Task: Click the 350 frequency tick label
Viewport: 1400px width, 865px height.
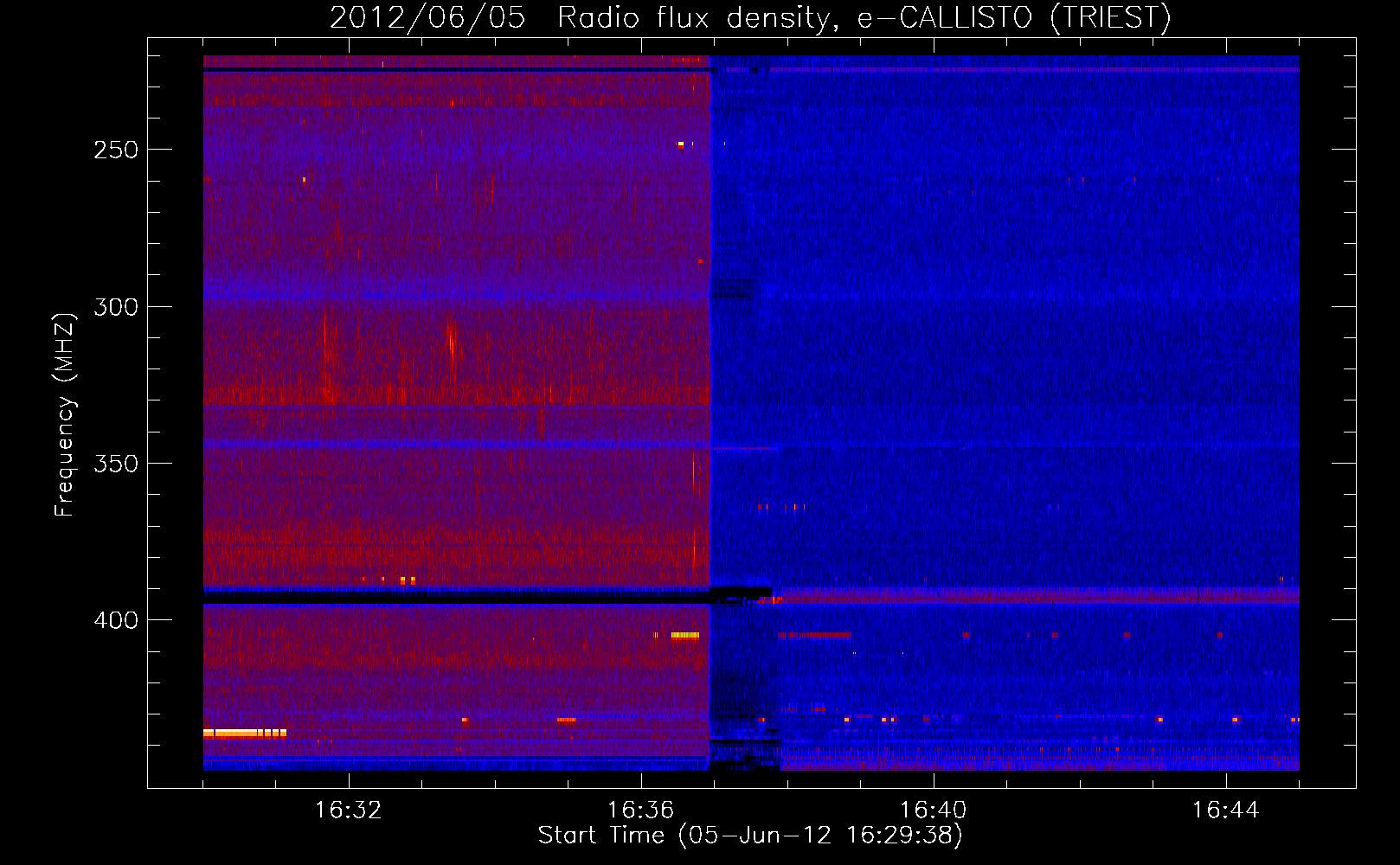Action: (116, 464)
